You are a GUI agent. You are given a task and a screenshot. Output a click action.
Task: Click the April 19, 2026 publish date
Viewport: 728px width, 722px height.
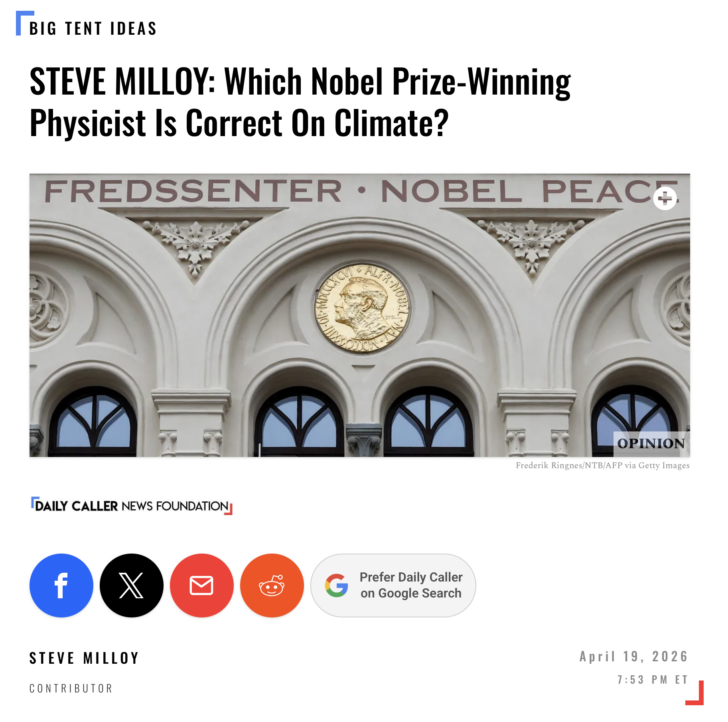[x=634, y=657]
